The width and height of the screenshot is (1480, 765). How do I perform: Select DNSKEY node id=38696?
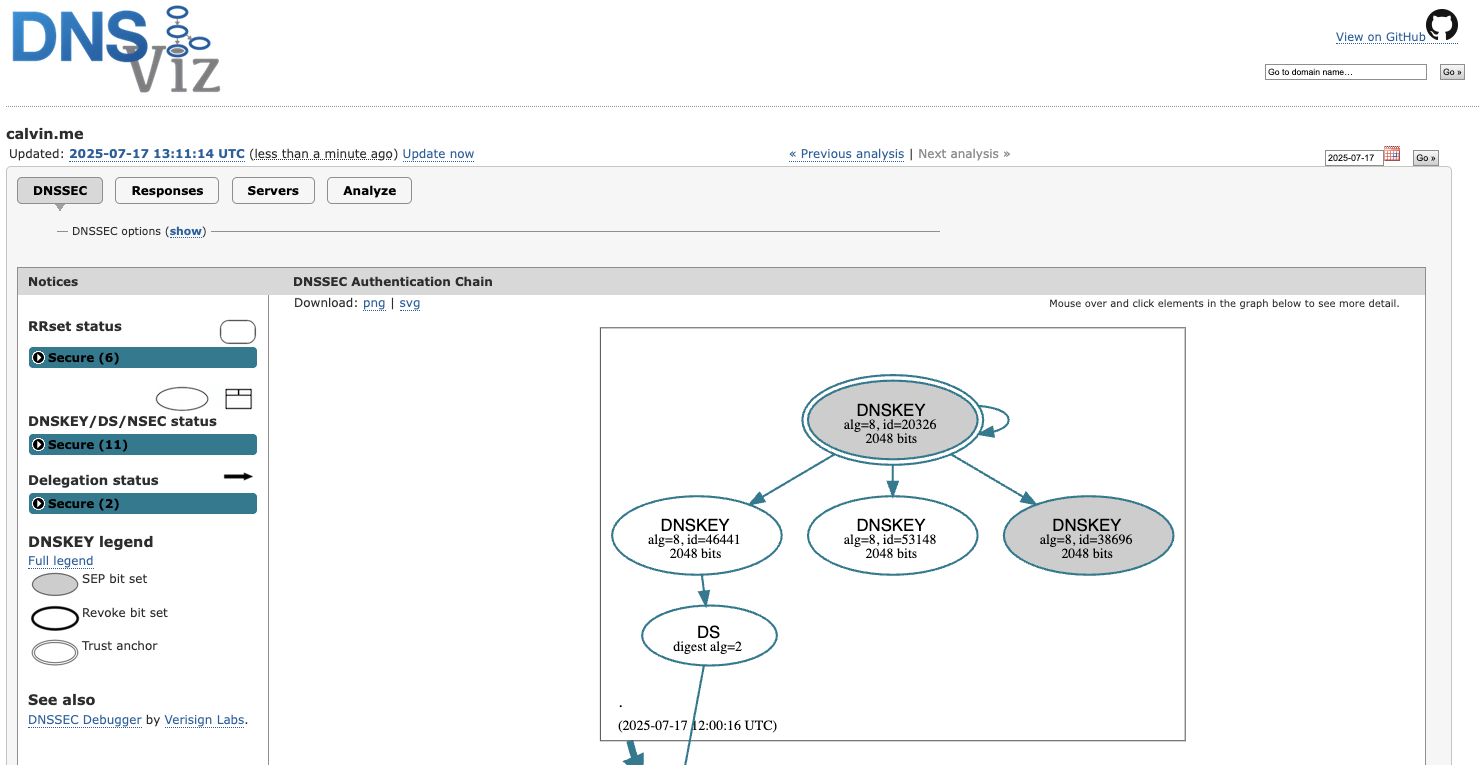[x=1087, y=538]
